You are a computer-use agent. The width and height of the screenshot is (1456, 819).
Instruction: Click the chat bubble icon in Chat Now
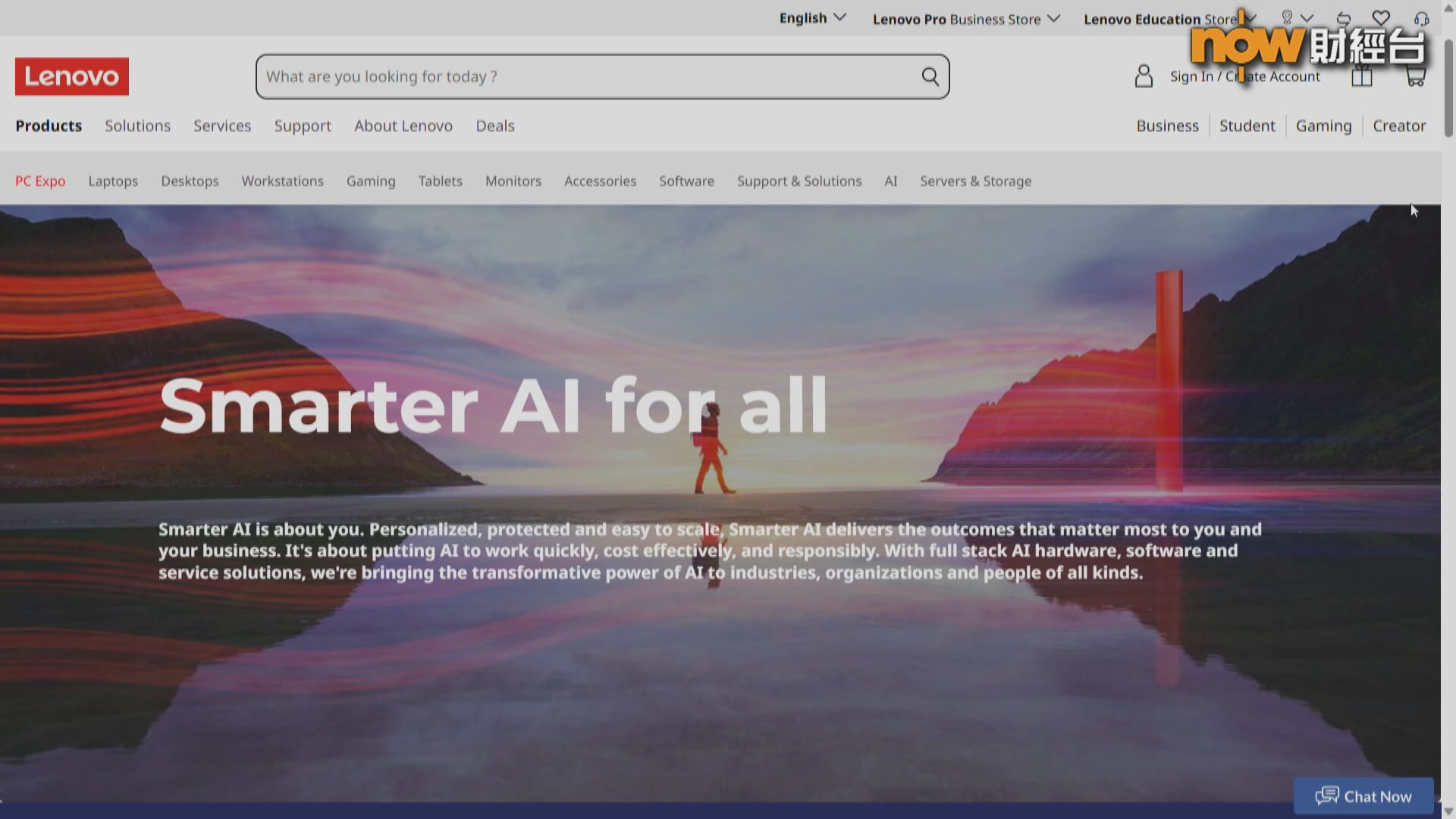click(1327, 795)
